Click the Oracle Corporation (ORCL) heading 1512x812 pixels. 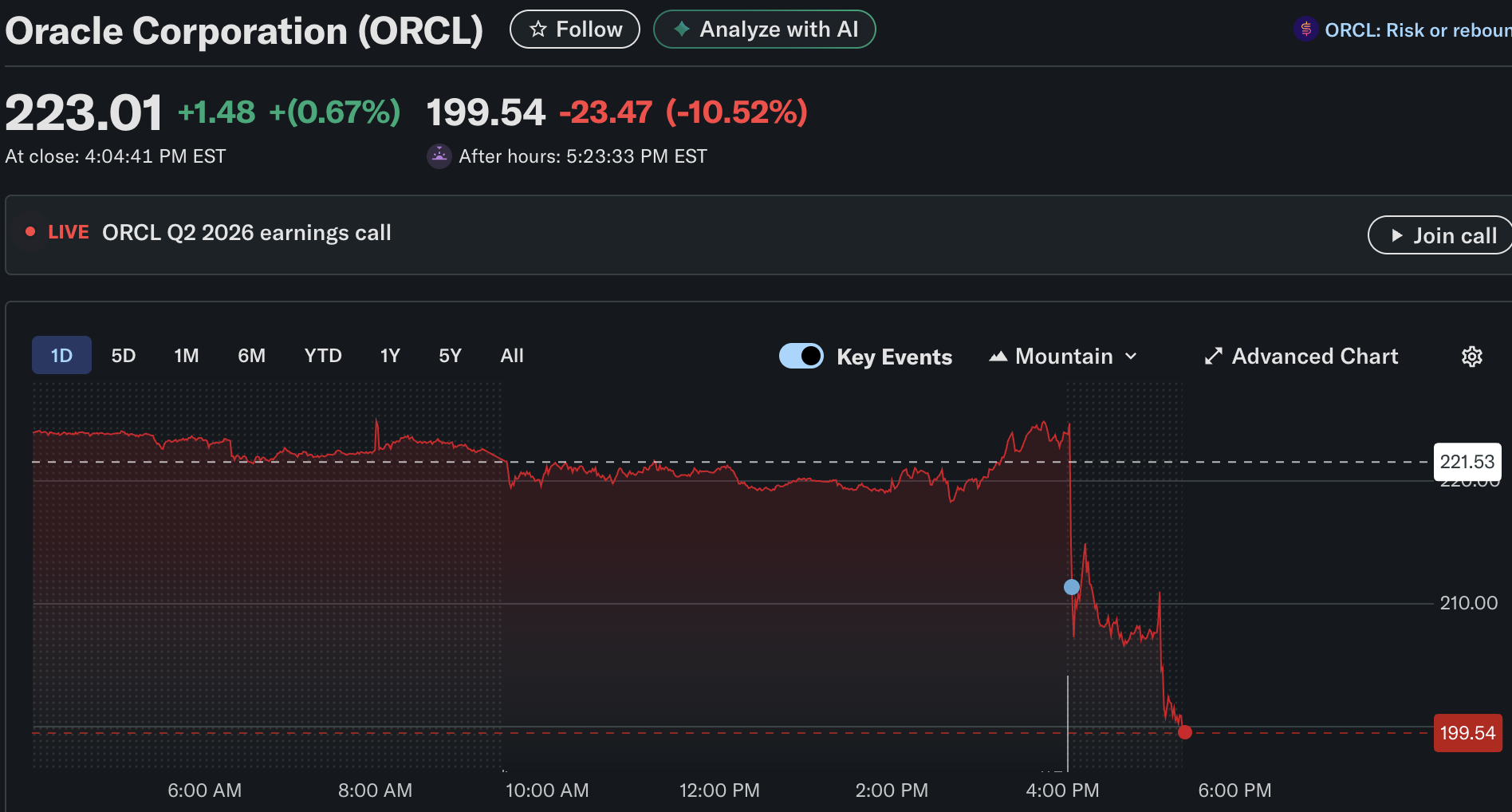[x=244, y=31]
